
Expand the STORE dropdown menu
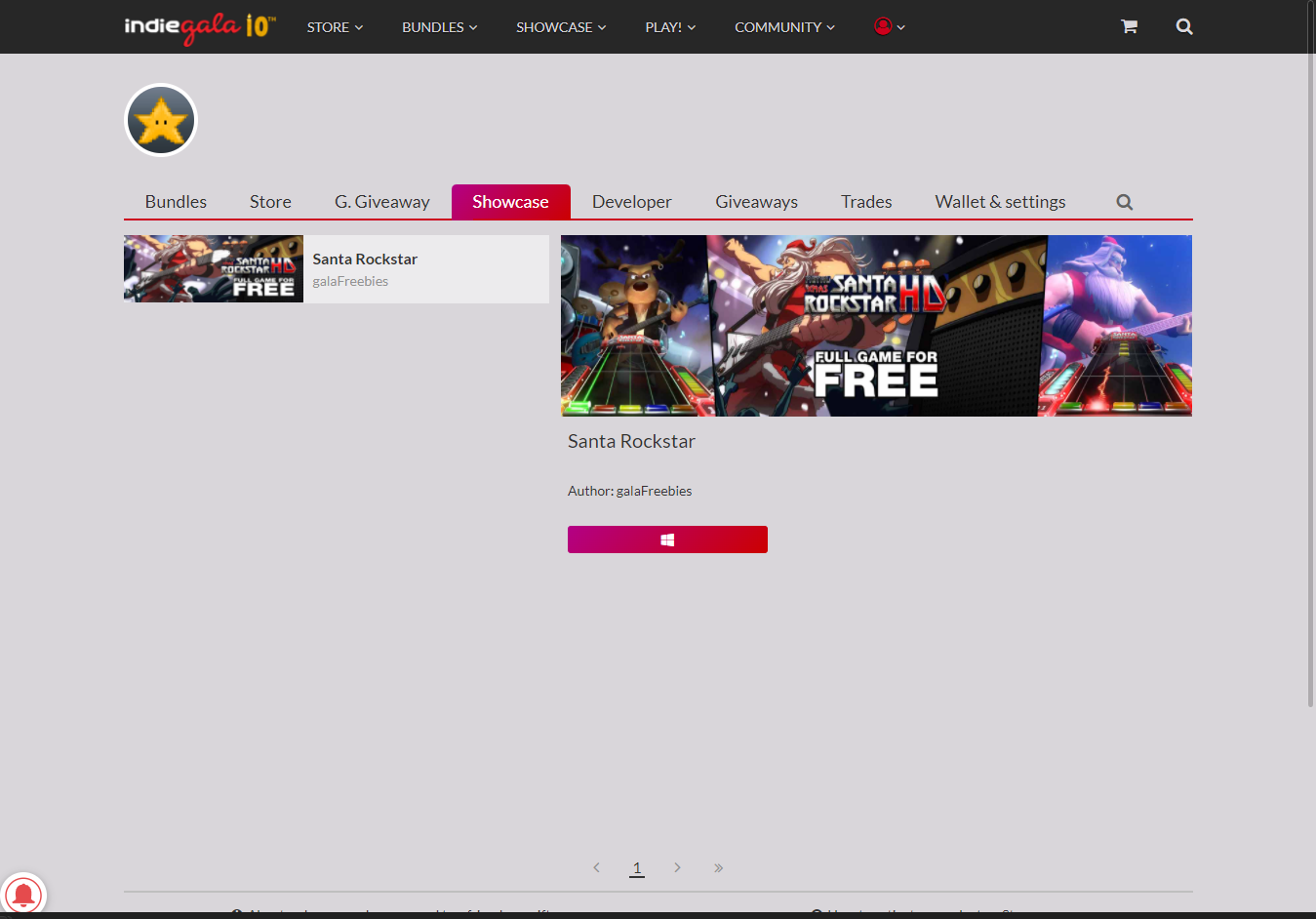pos(335,27)
